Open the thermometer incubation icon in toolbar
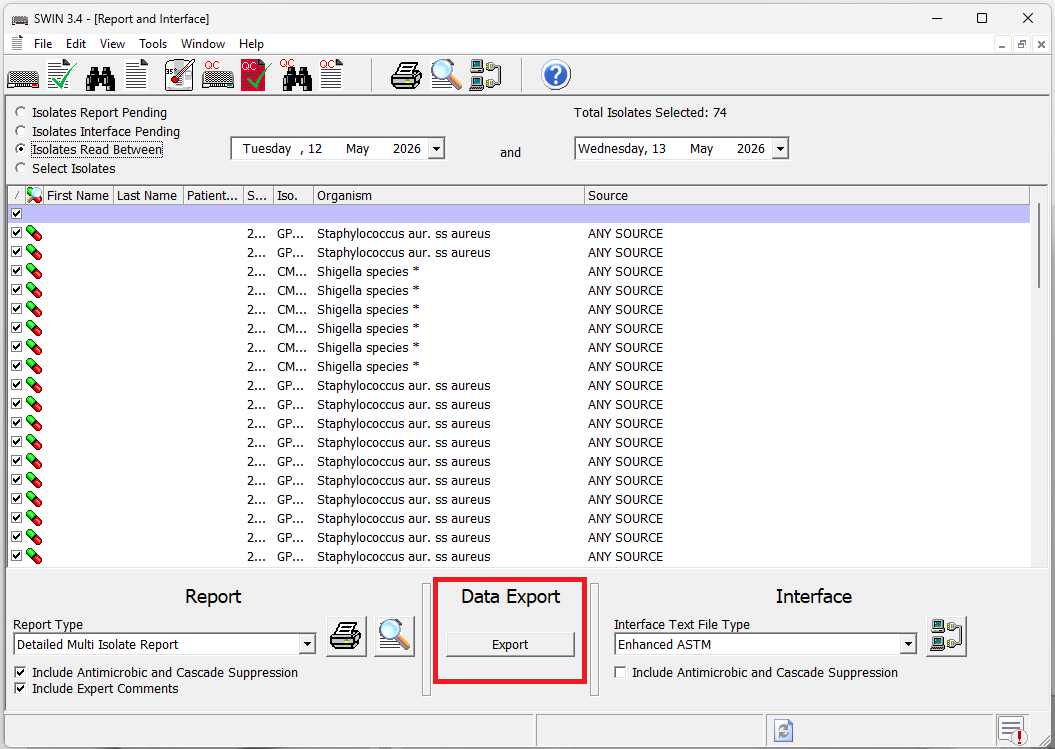1055x749 pixels. coord(179,75)
